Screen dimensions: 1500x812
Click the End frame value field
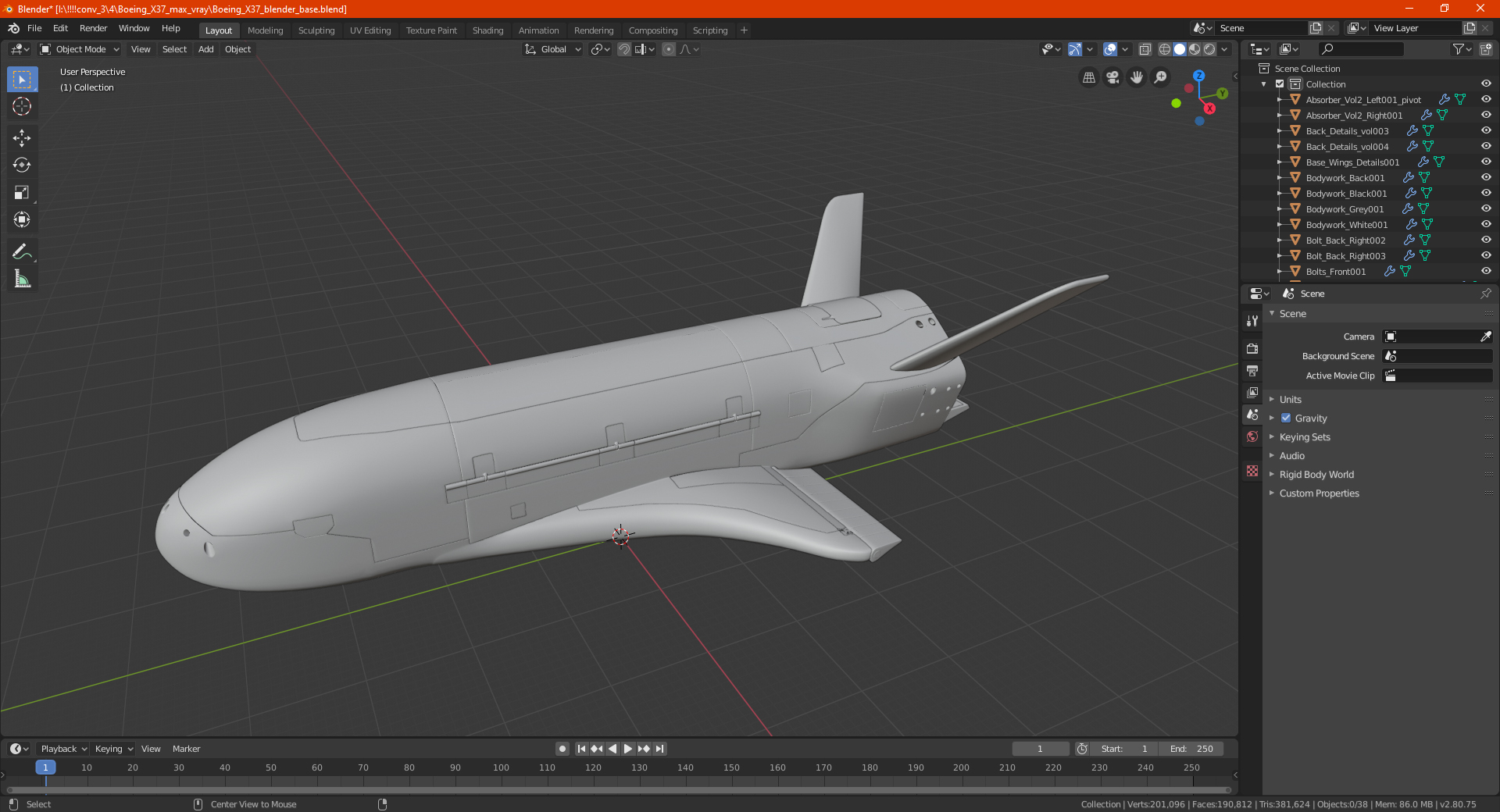1191,749
